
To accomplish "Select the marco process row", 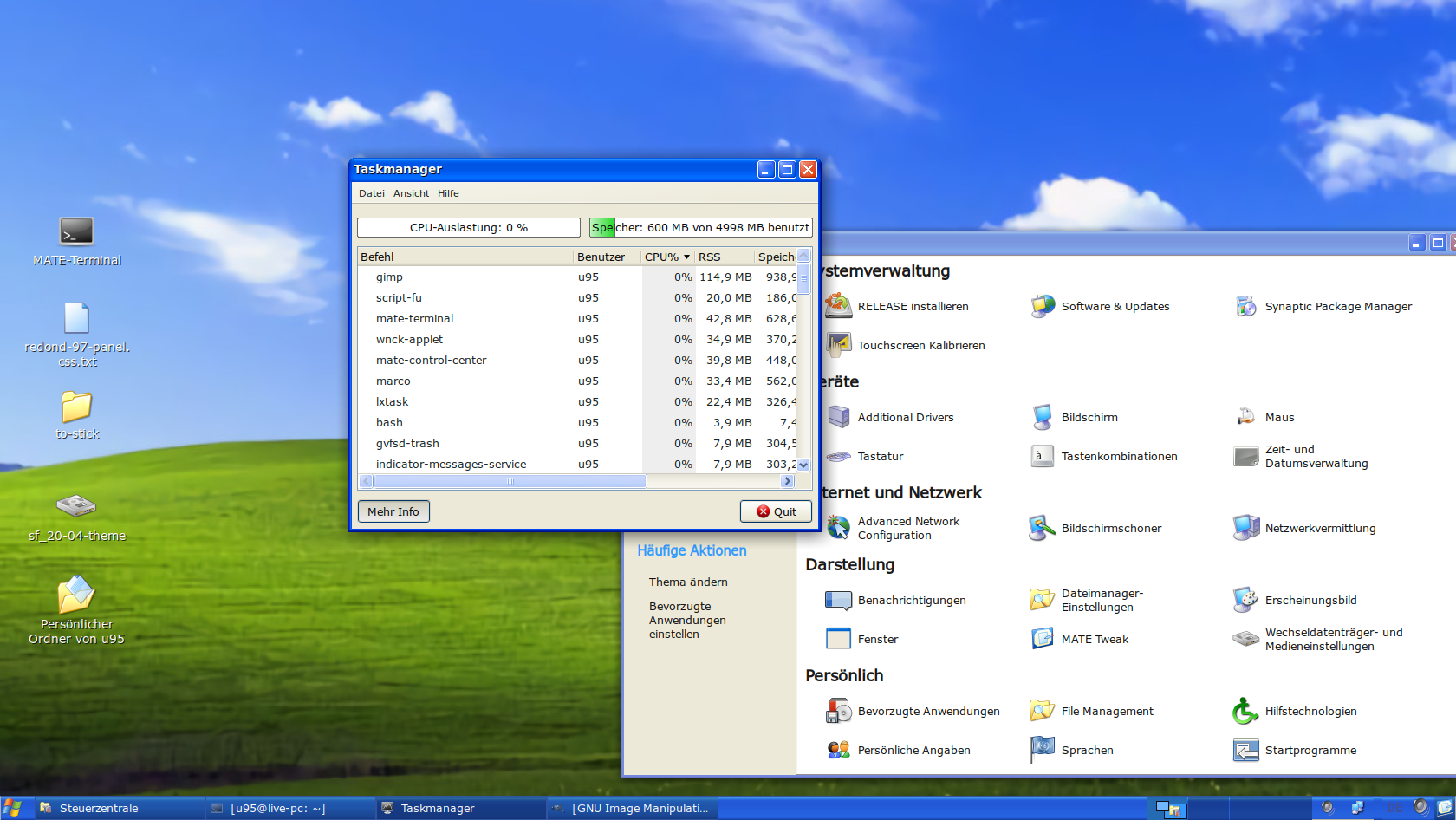I will (x=577, y=381).
